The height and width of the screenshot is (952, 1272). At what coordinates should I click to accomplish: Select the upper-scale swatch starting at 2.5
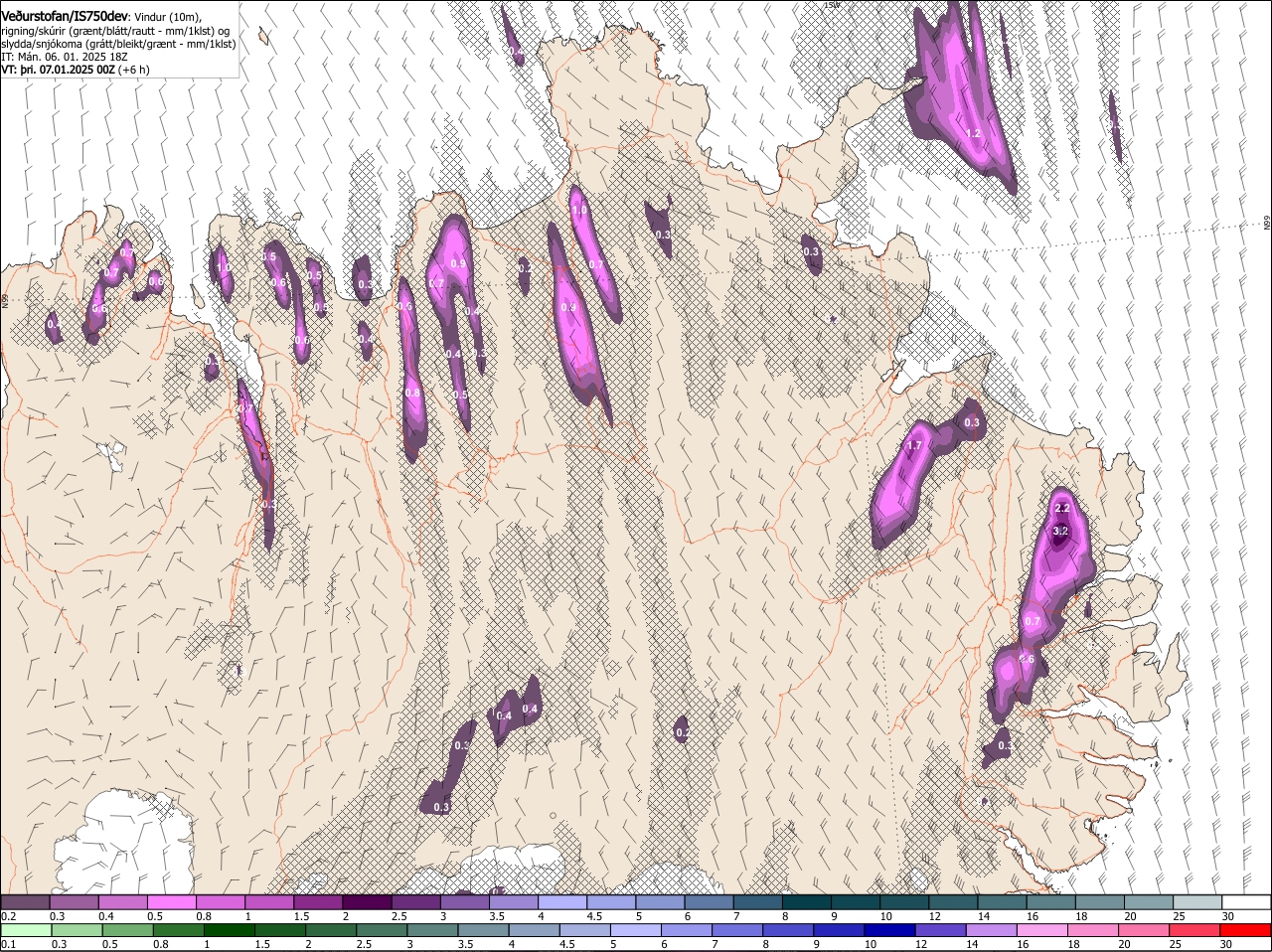(x=415, y=901)
